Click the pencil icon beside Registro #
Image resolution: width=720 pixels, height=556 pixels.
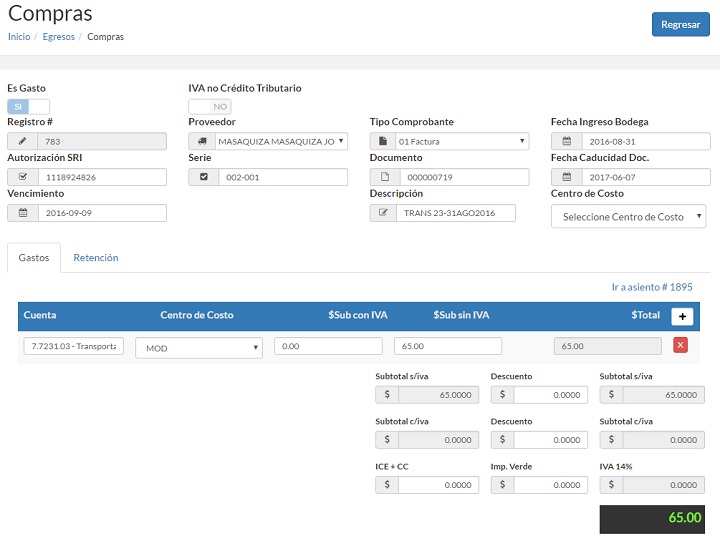(22, 142)
